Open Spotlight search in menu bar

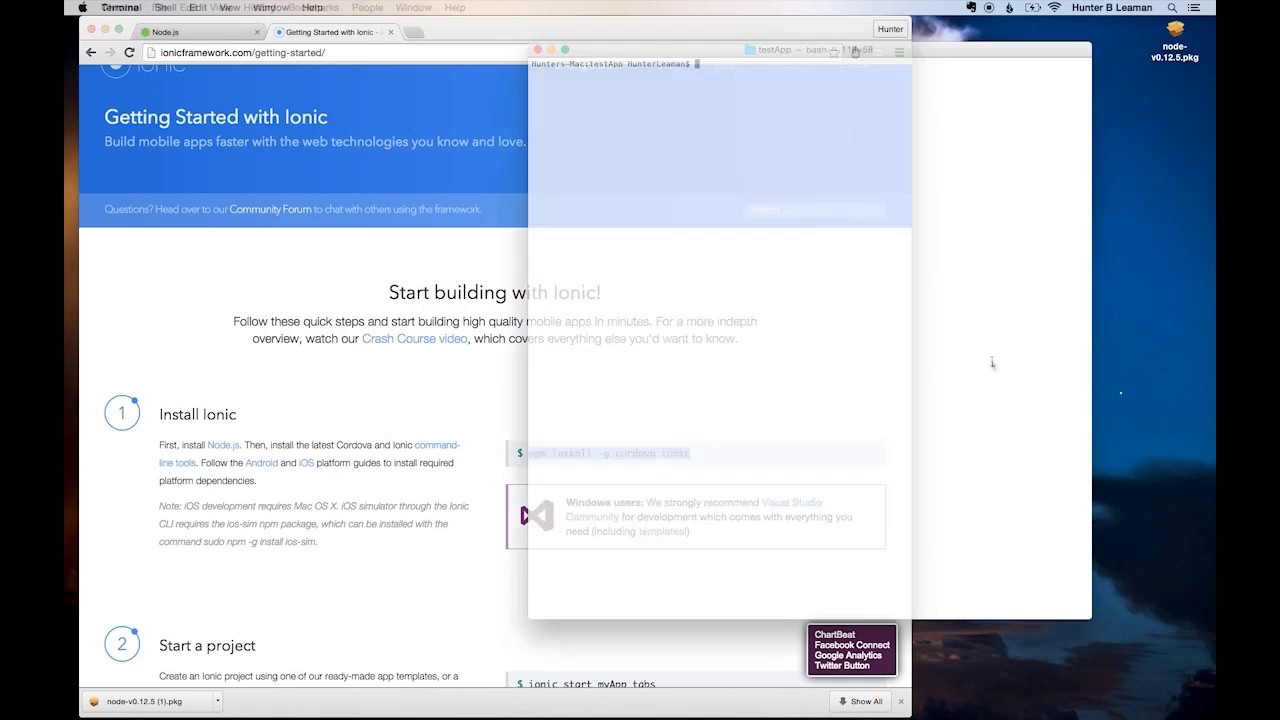coord(1172,7)
